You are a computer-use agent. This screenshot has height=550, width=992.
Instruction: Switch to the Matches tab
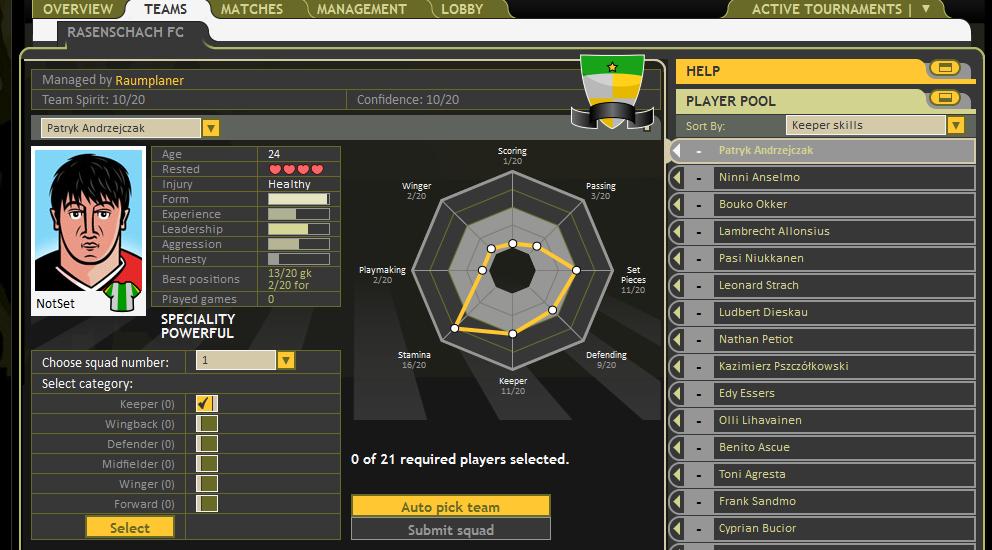(x=251, y=9)
